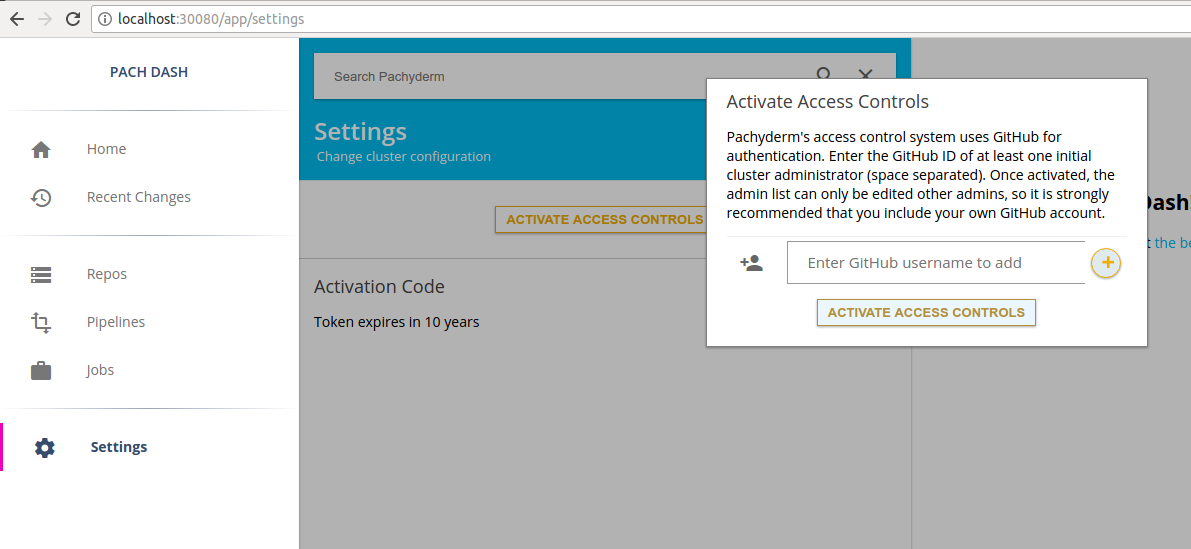Close the Pachyderm search bar with X
The image size is (1191, 549).
(x=865, y=75)
